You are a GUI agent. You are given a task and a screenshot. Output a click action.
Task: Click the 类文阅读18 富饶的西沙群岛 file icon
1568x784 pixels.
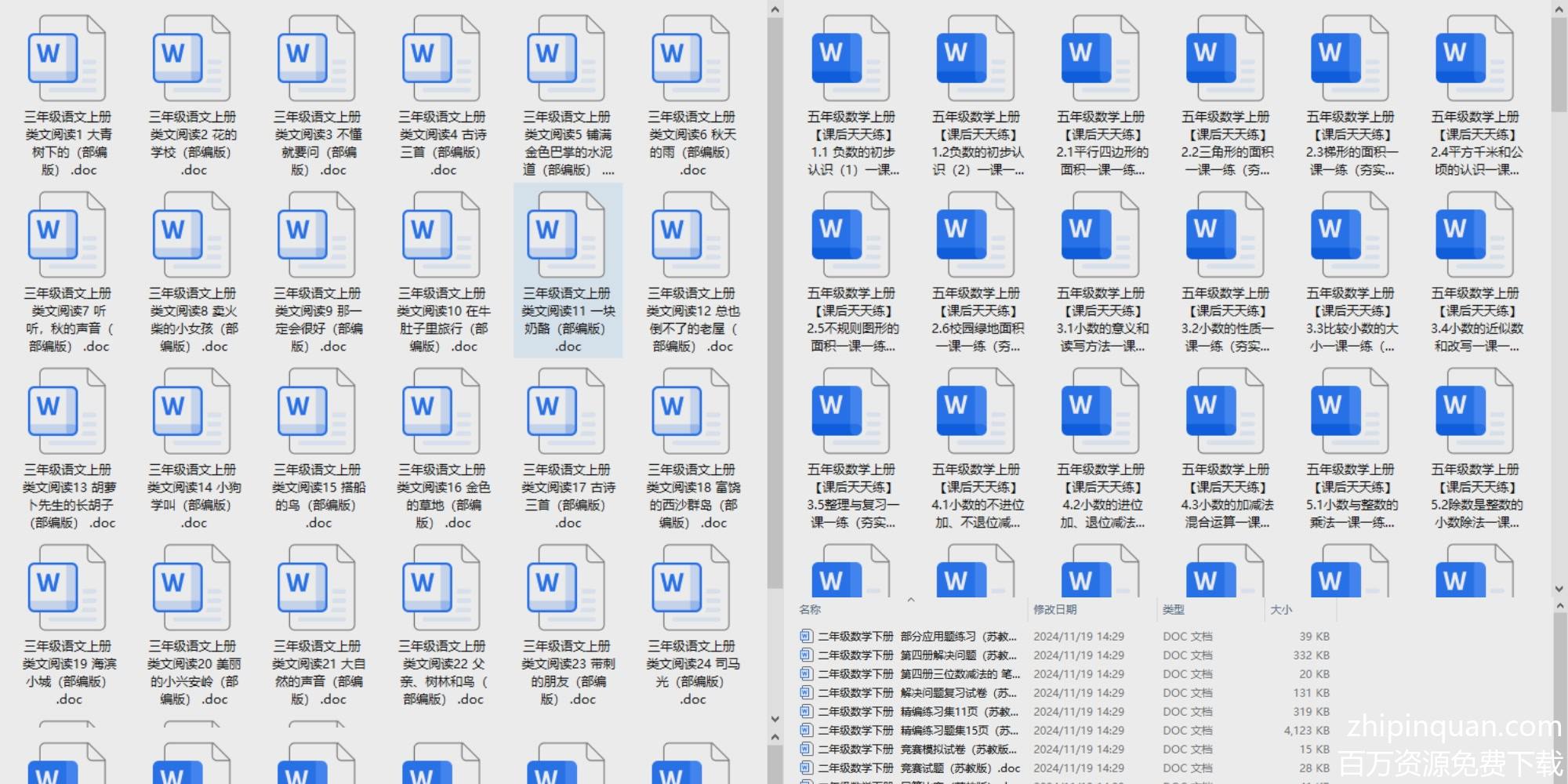point(690,412)
